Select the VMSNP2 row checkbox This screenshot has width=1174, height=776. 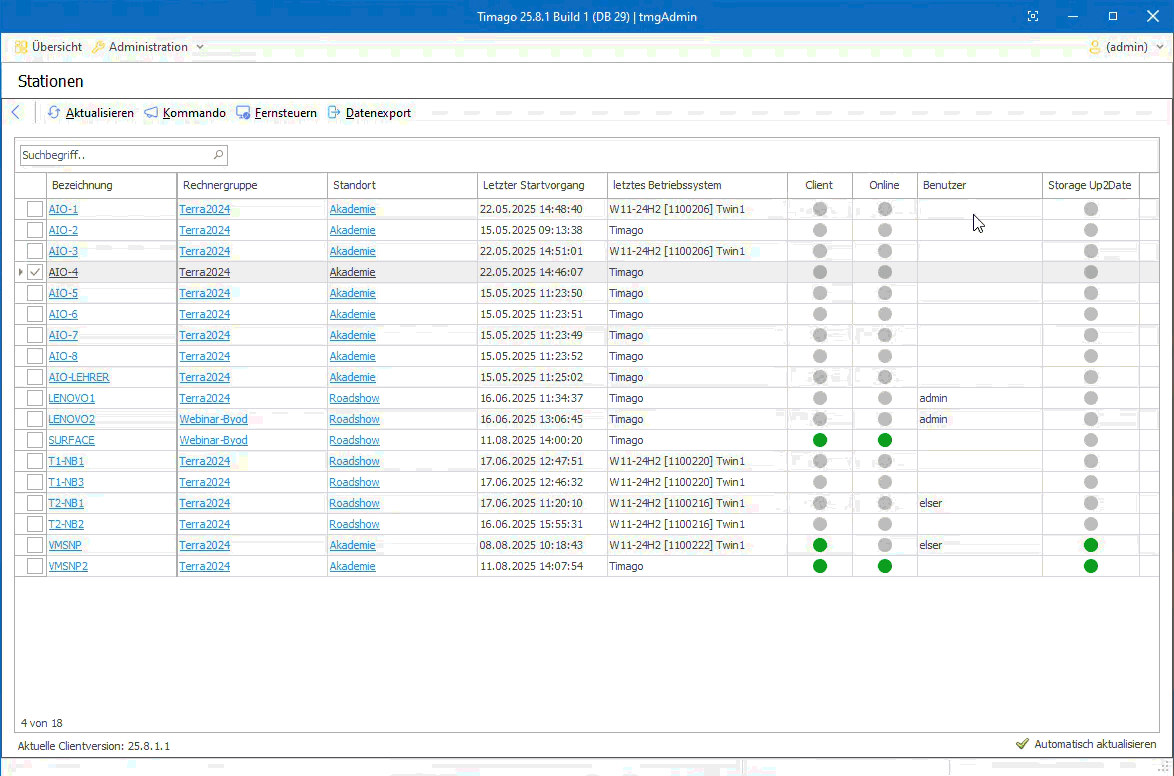pos(35,566)
